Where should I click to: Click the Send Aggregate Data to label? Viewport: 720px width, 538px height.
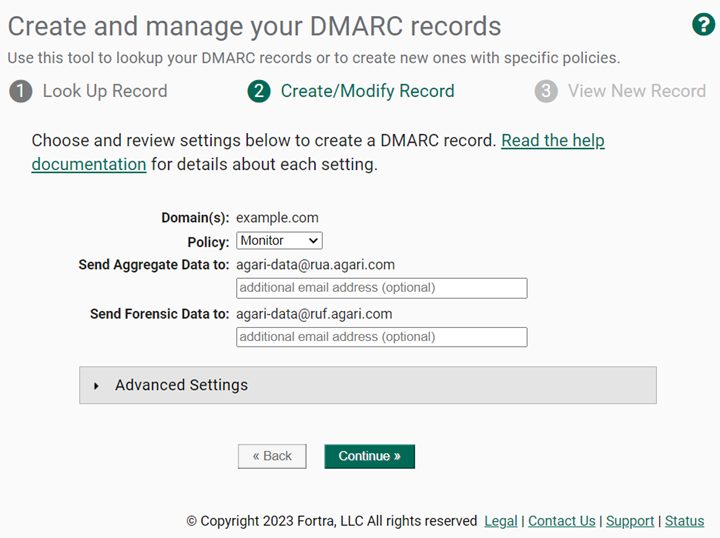tap(154, 265)
